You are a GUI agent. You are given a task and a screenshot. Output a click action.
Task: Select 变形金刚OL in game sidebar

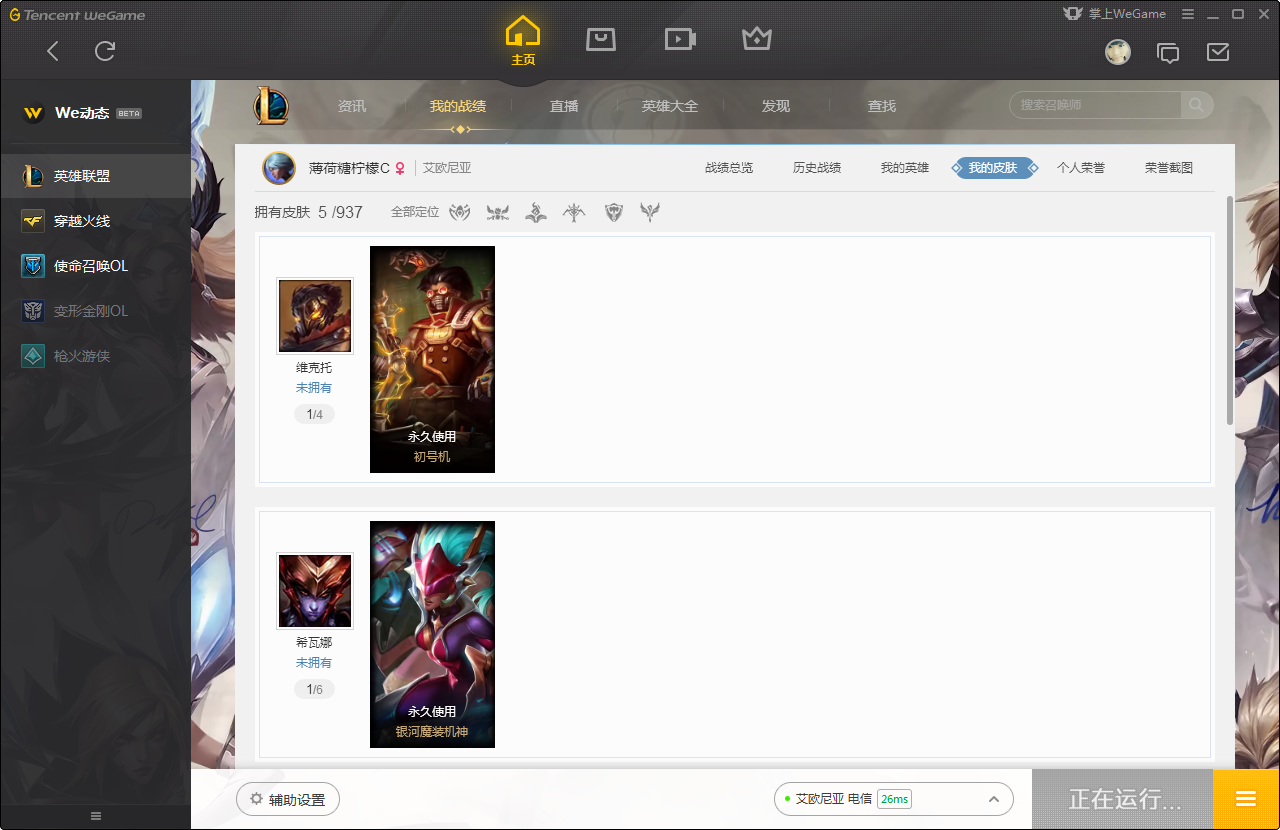tap(95, 311)
